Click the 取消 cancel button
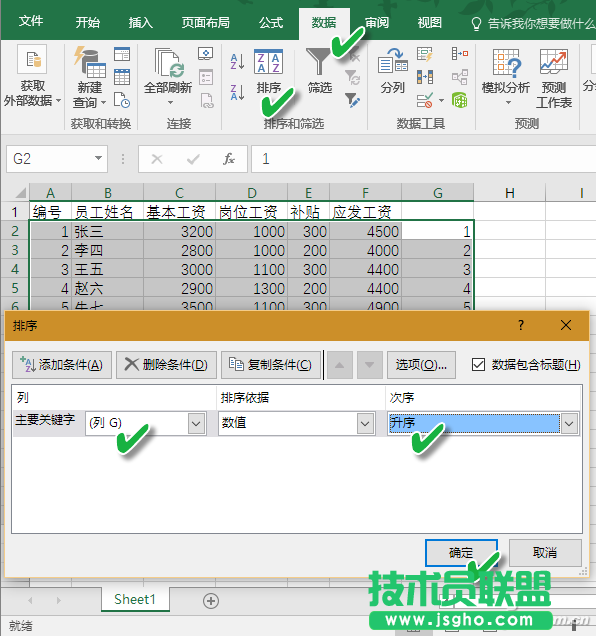Image resolution: width=596 pixels, height=636 pixels. tap(545, 552)
